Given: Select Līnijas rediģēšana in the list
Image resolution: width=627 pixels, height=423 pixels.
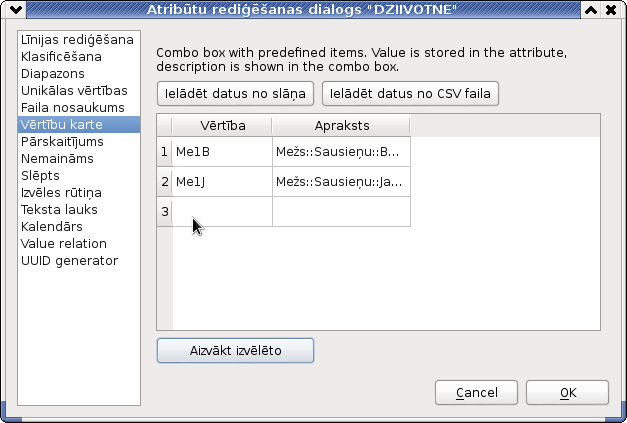Looking at the screenshot, I should pos(79,40).
